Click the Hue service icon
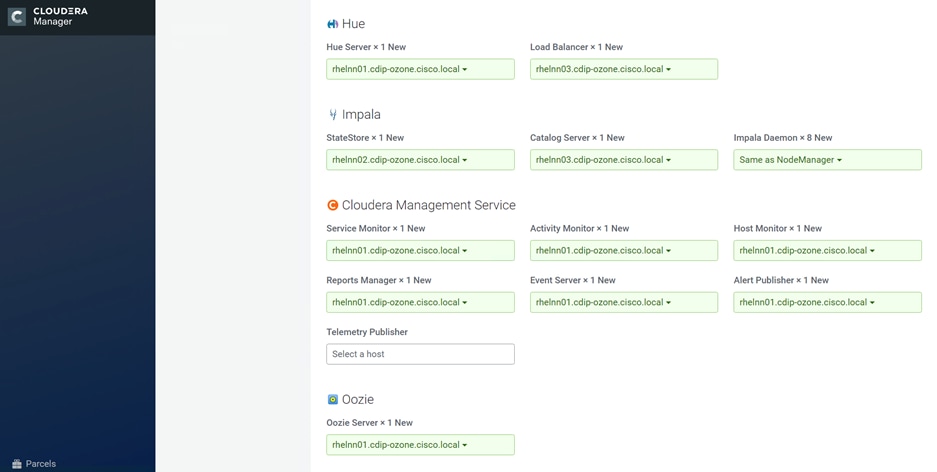The height and width of the screenshot is (472, 937). click(x=333, y=24)
